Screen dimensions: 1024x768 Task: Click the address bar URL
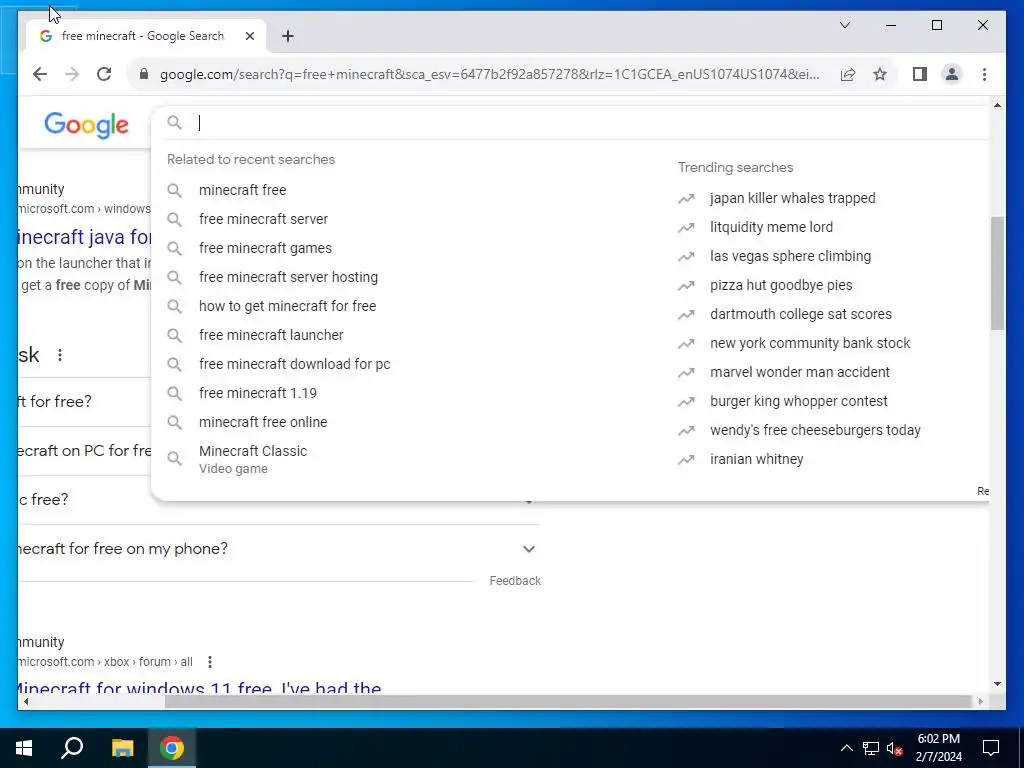490,74
